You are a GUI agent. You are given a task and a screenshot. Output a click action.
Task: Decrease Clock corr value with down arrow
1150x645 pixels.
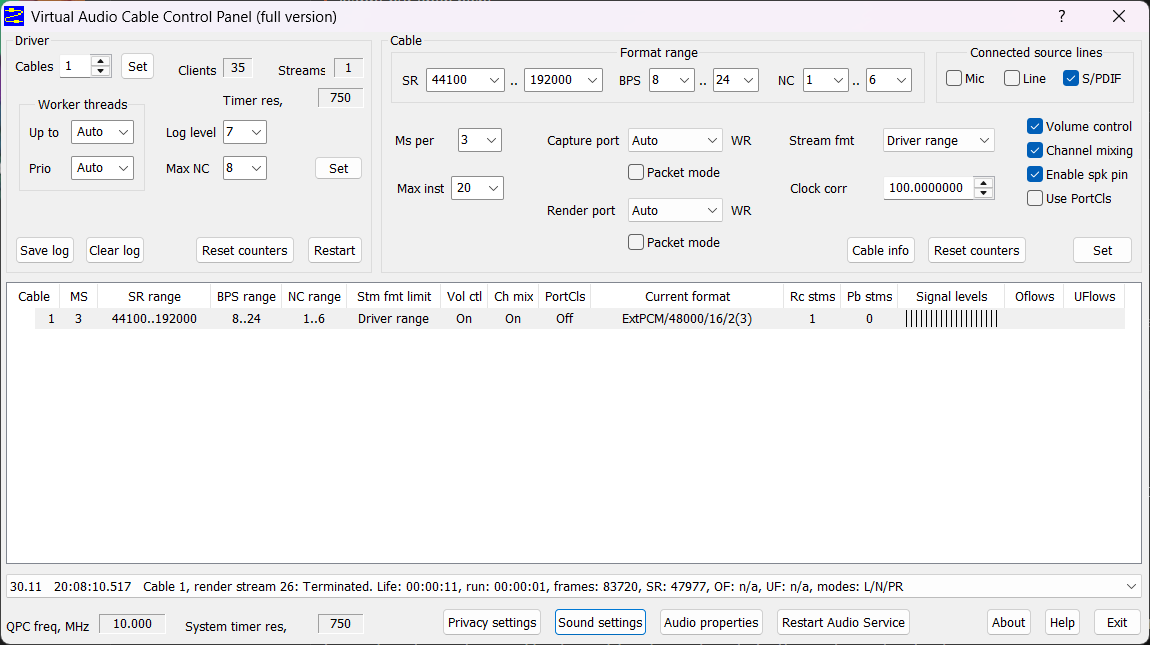pos(984,193)
